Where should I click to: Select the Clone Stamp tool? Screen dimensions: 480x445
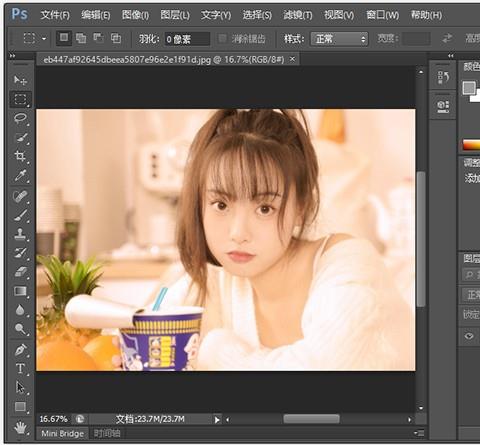[20, 233]
